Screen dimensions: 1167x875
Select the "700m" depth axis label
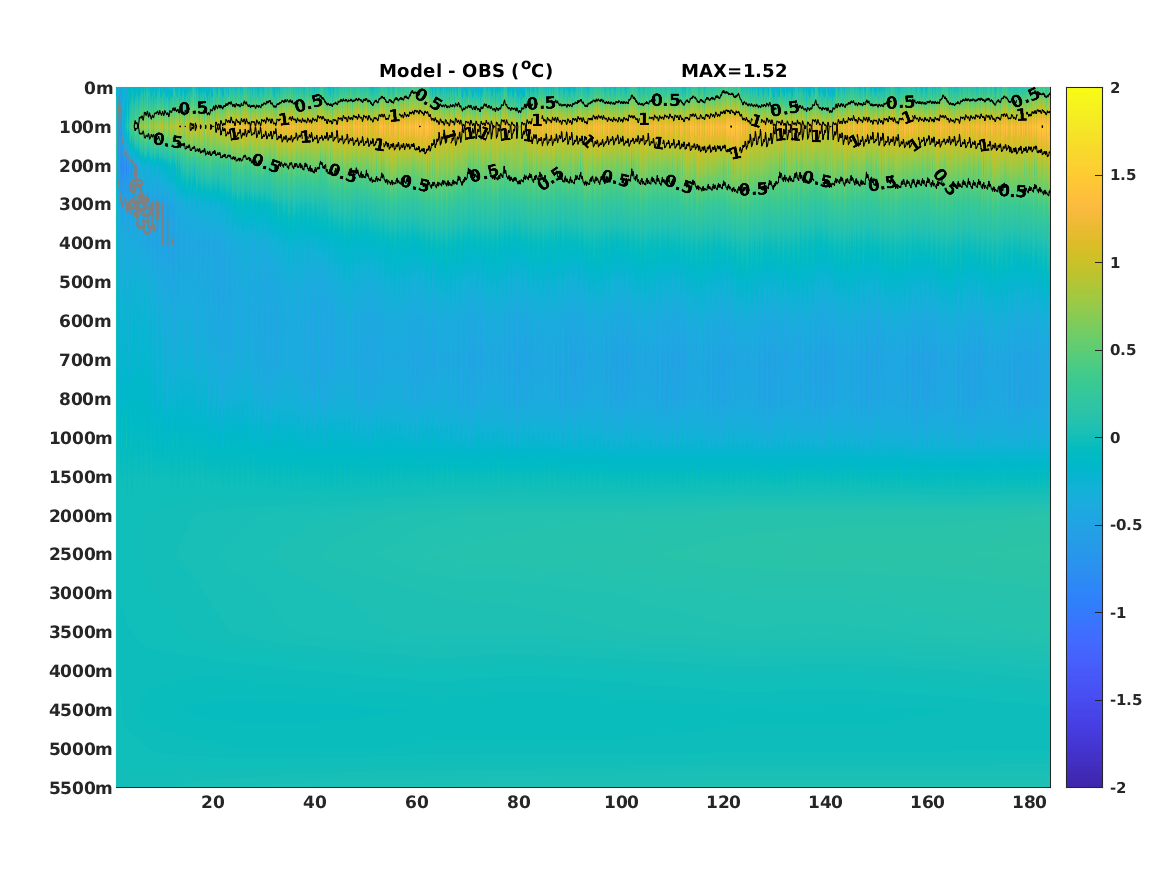click(x=86, y=360)
